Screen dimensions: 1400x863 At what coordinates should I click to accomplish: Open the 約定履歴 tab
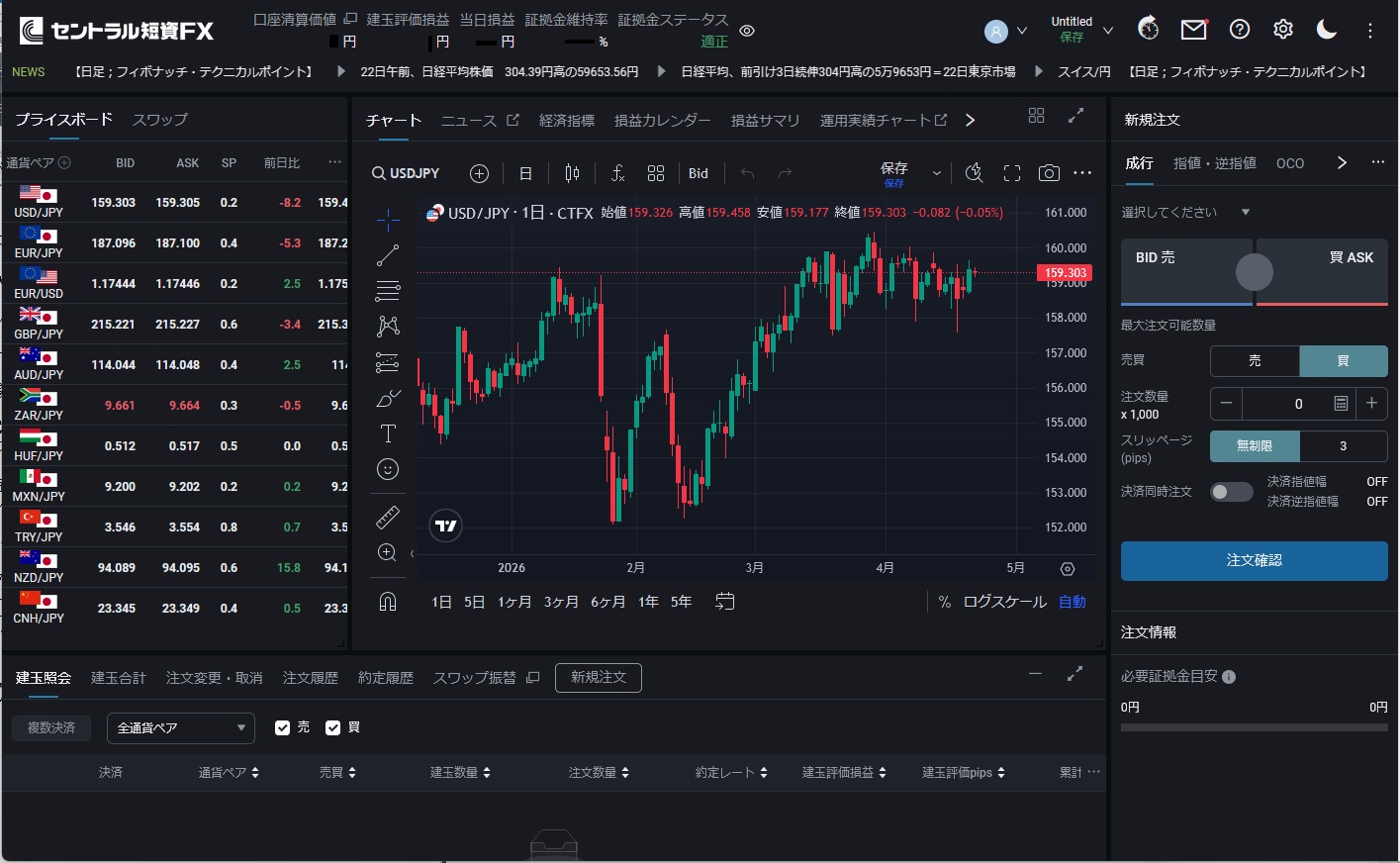[x=385, y=678]
